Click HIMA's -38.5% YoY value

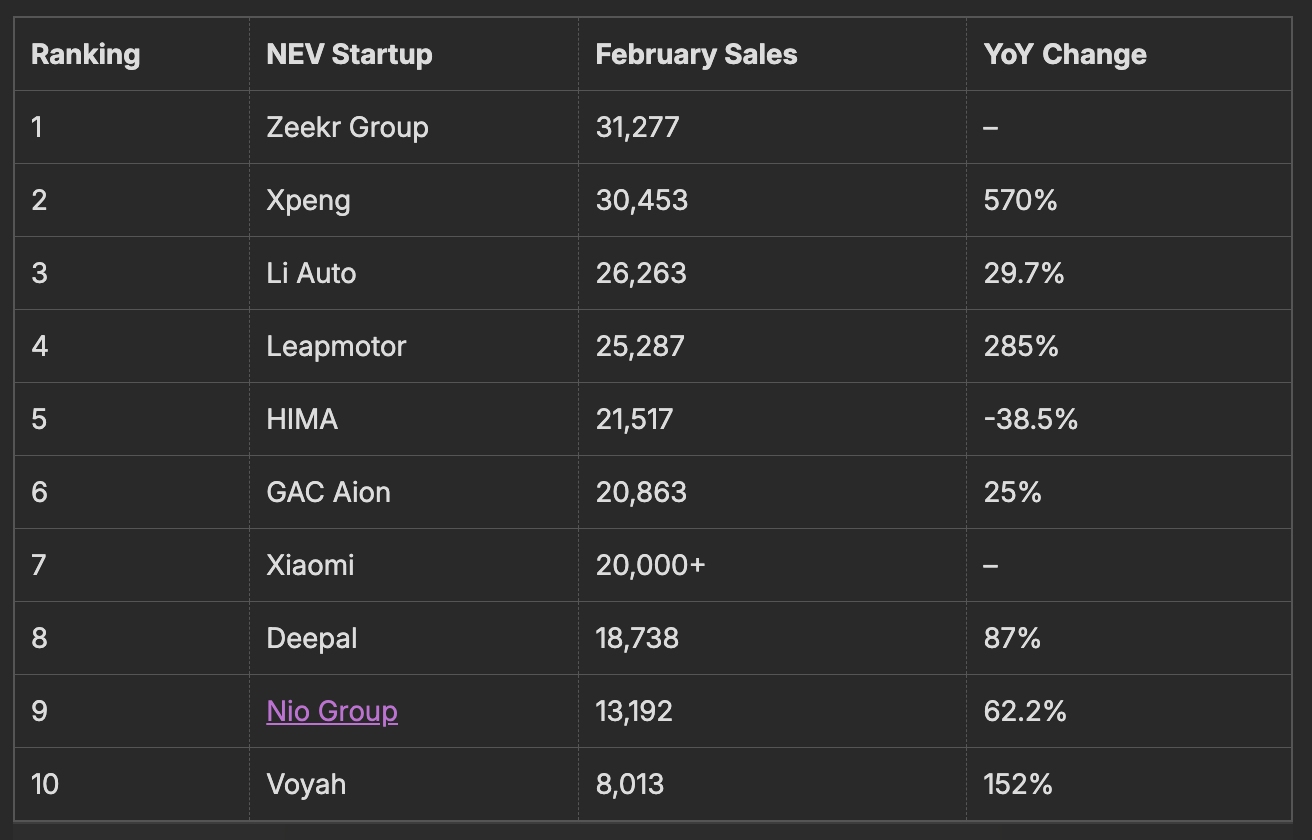[x=1030, y=419]
